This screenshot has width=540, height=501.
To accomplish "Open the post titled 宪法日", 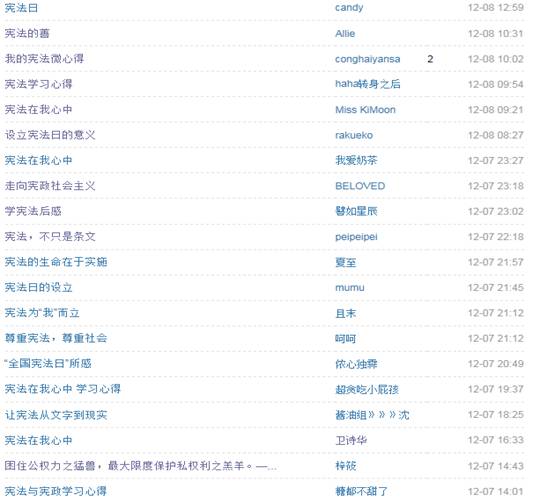I will [21, 8].
